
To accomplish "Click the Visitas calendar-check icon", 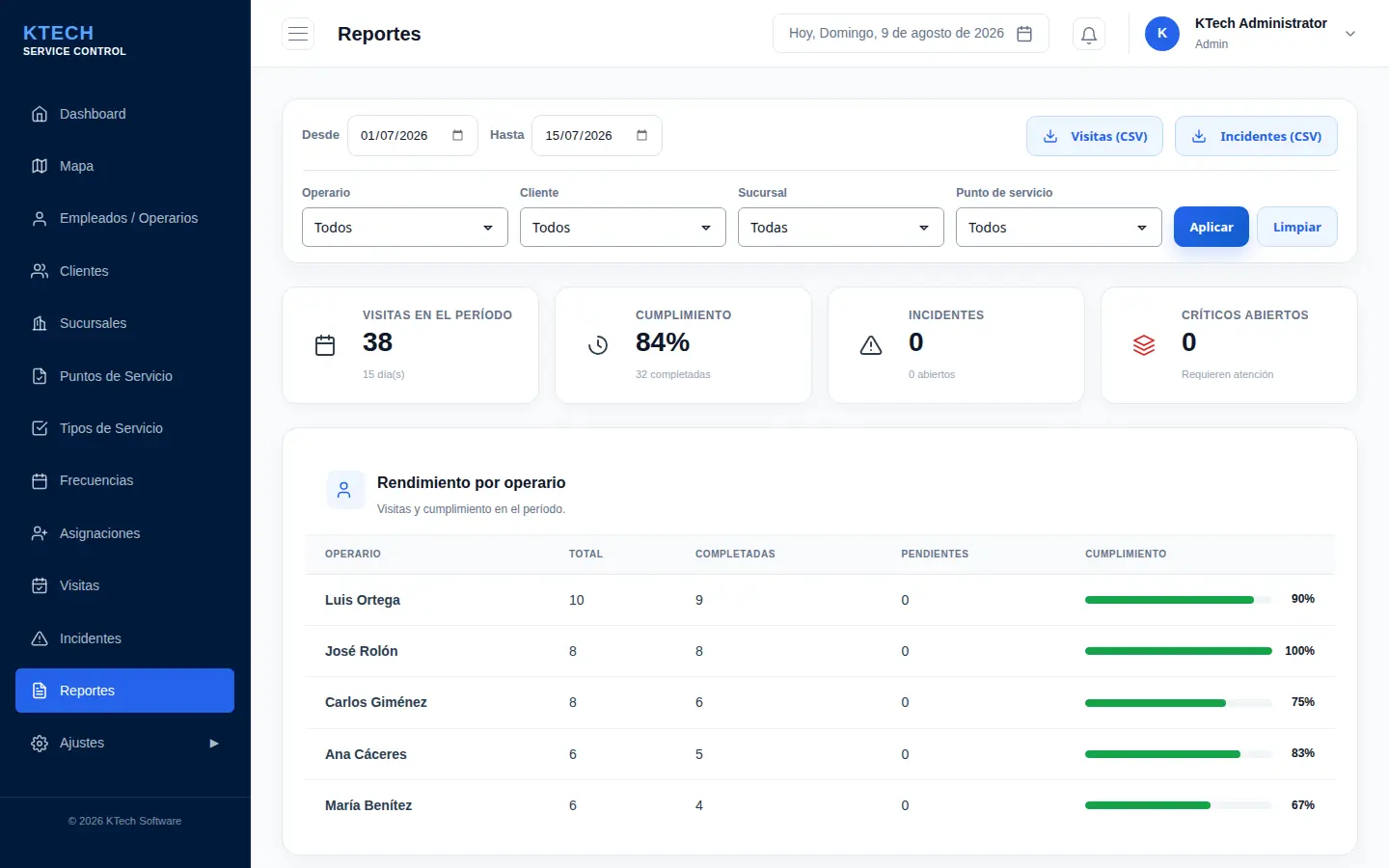I will [40, 585].
